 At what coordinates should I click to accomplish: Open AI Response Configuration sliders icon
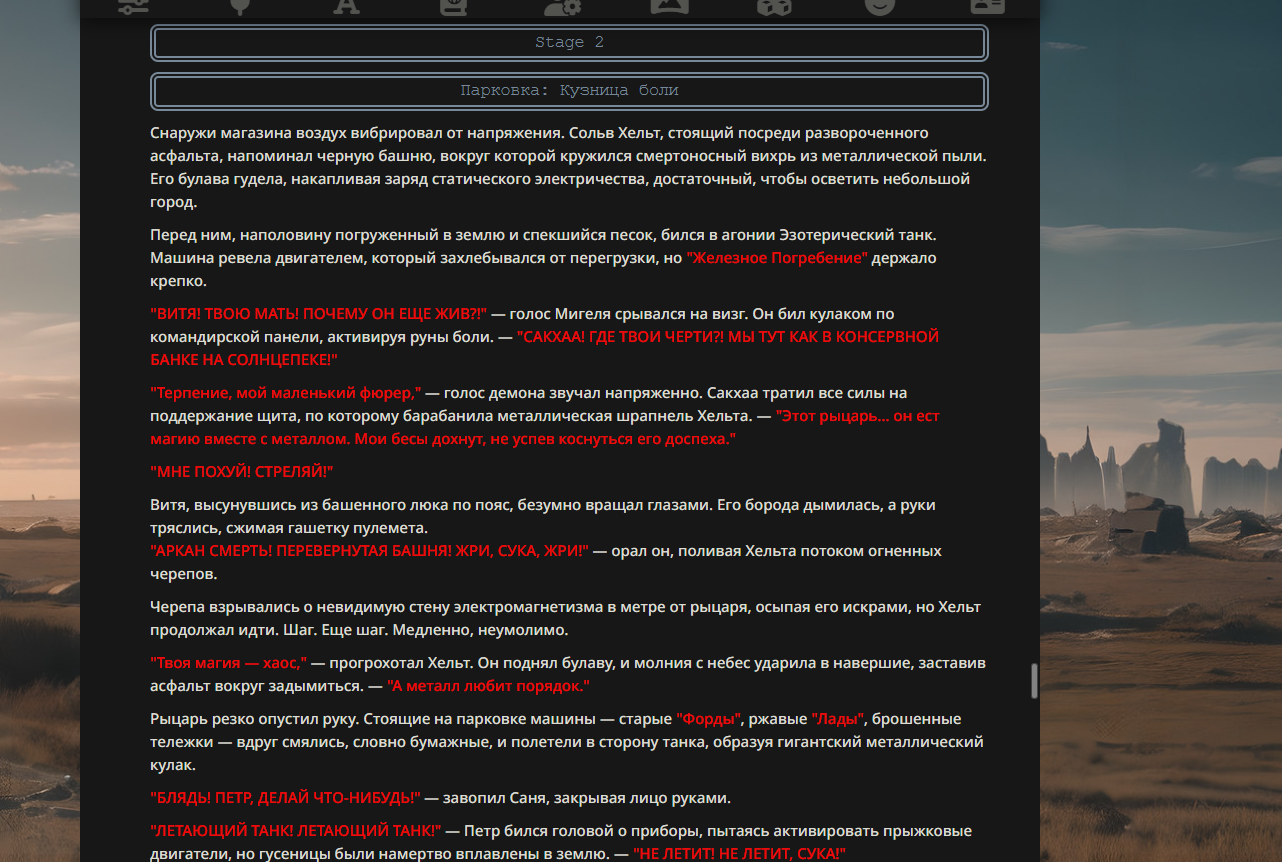(x=133, y=6)
